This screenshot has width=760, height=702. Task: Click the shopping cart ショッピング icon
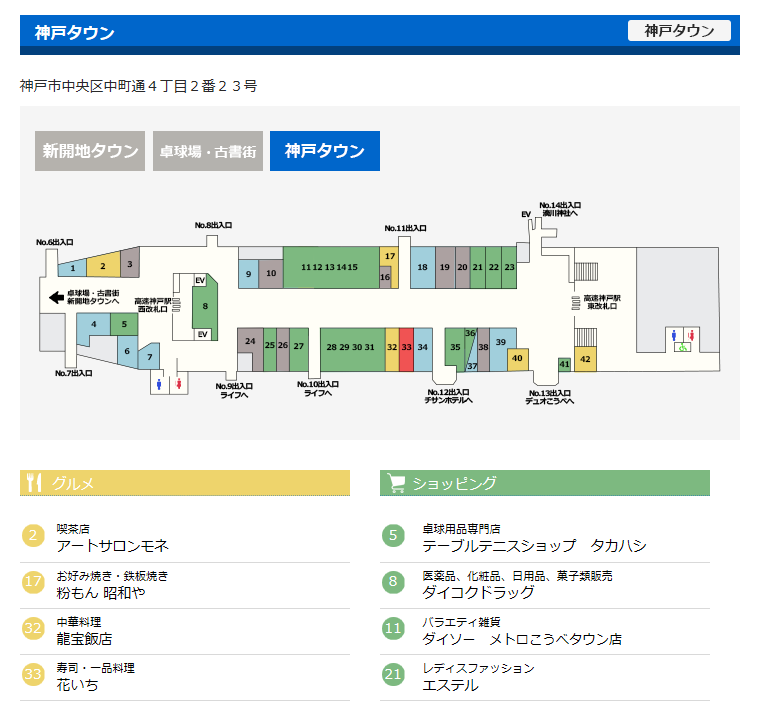396,483
